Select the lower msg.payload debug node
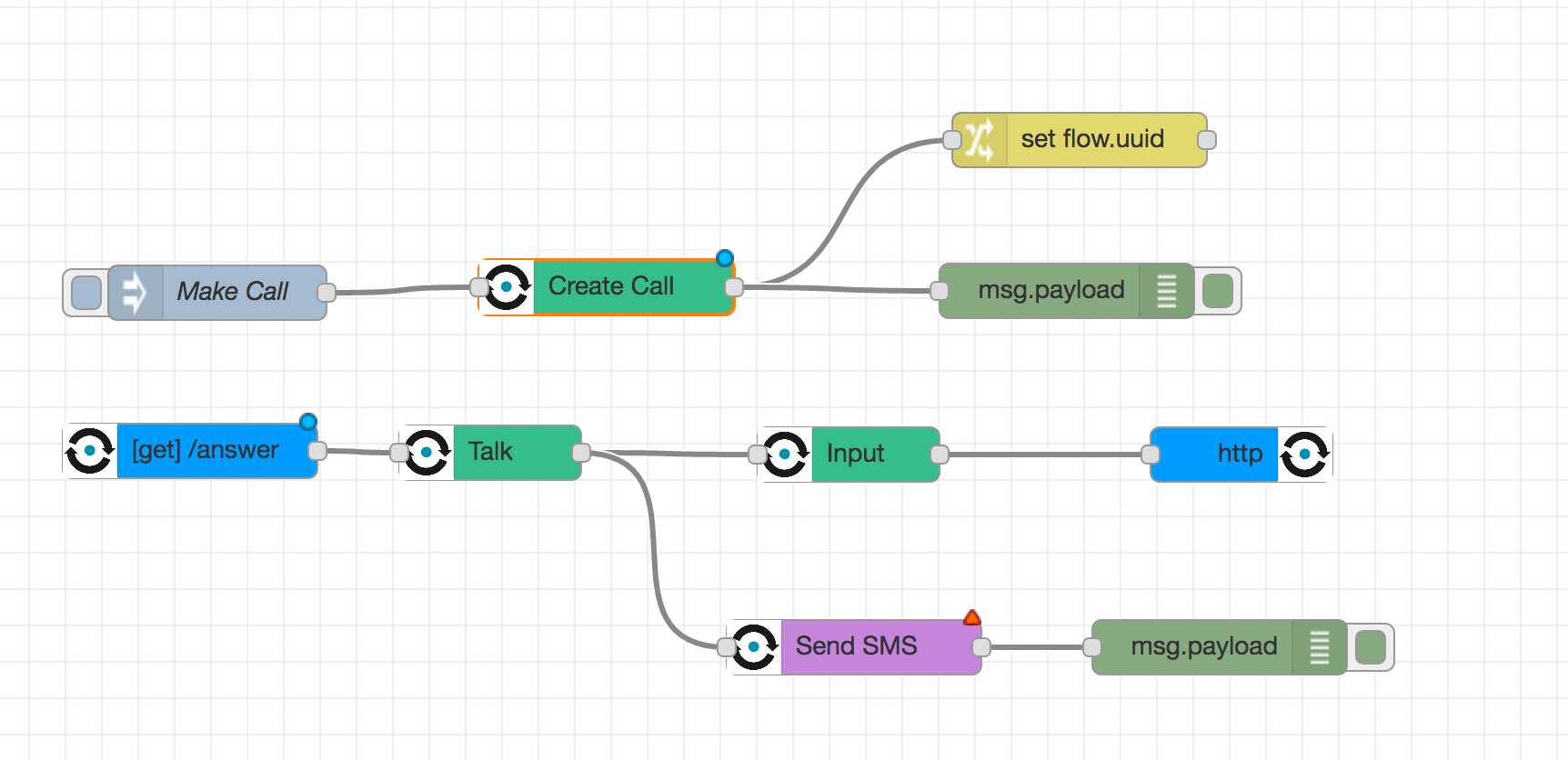 [1219, 647]
